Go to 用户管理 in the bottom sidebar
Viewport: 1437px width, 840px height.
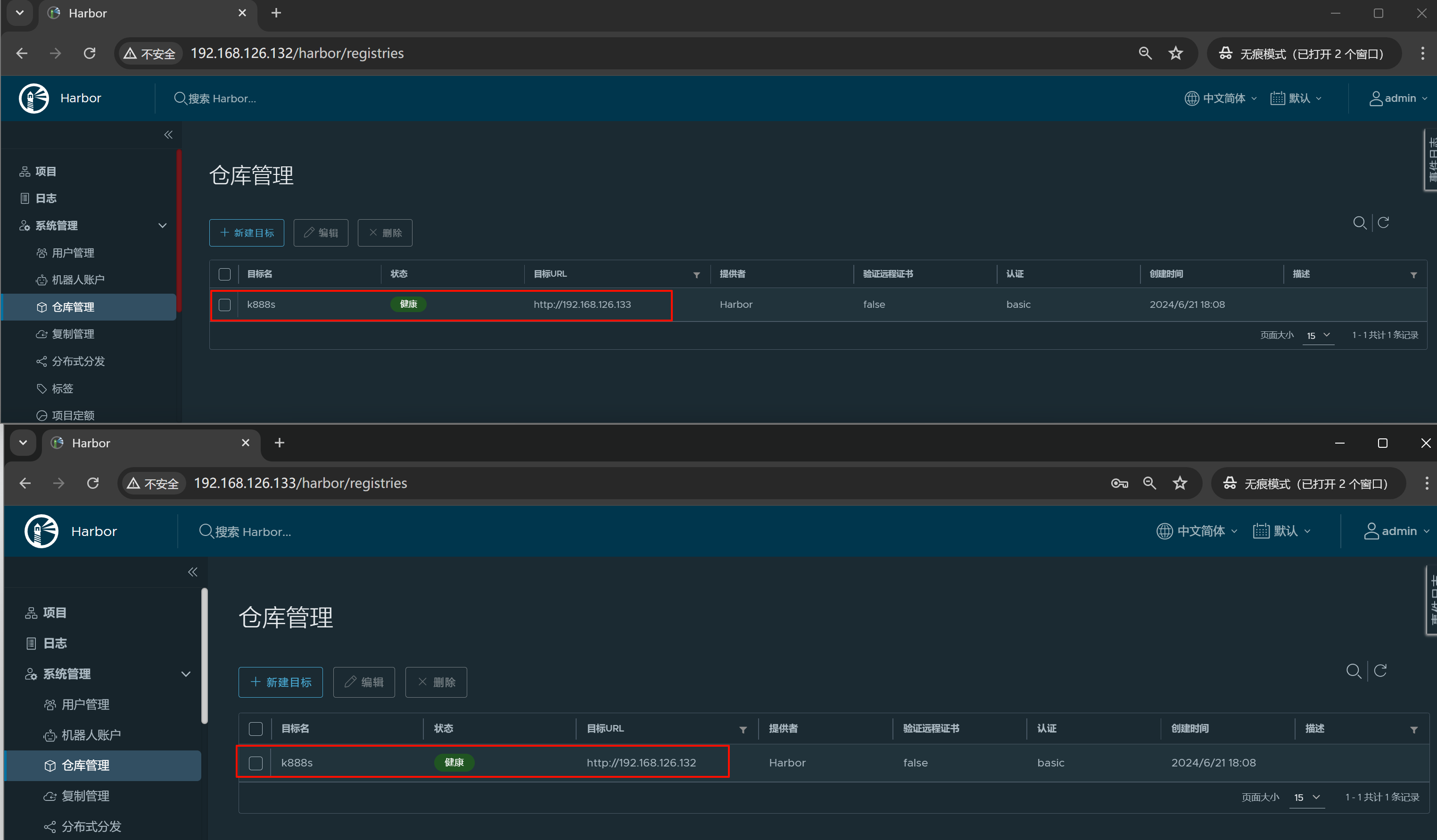85,705
